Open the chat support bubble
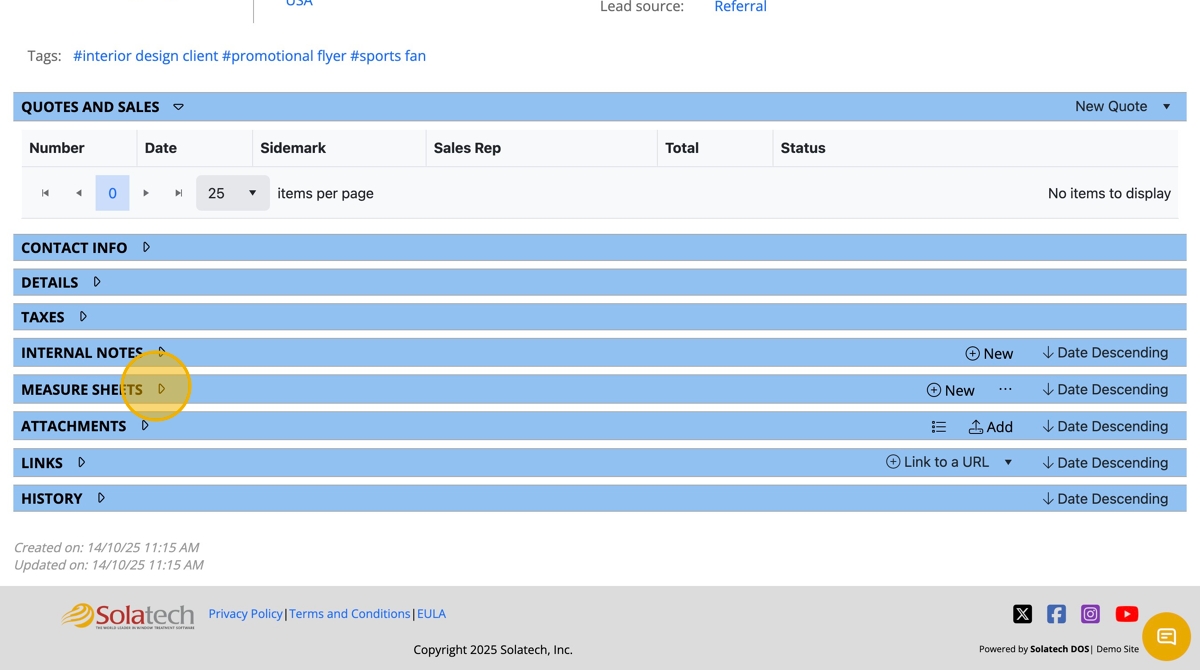Image resolution: width=1200 pixels, height=670 pixels. 1166,636
